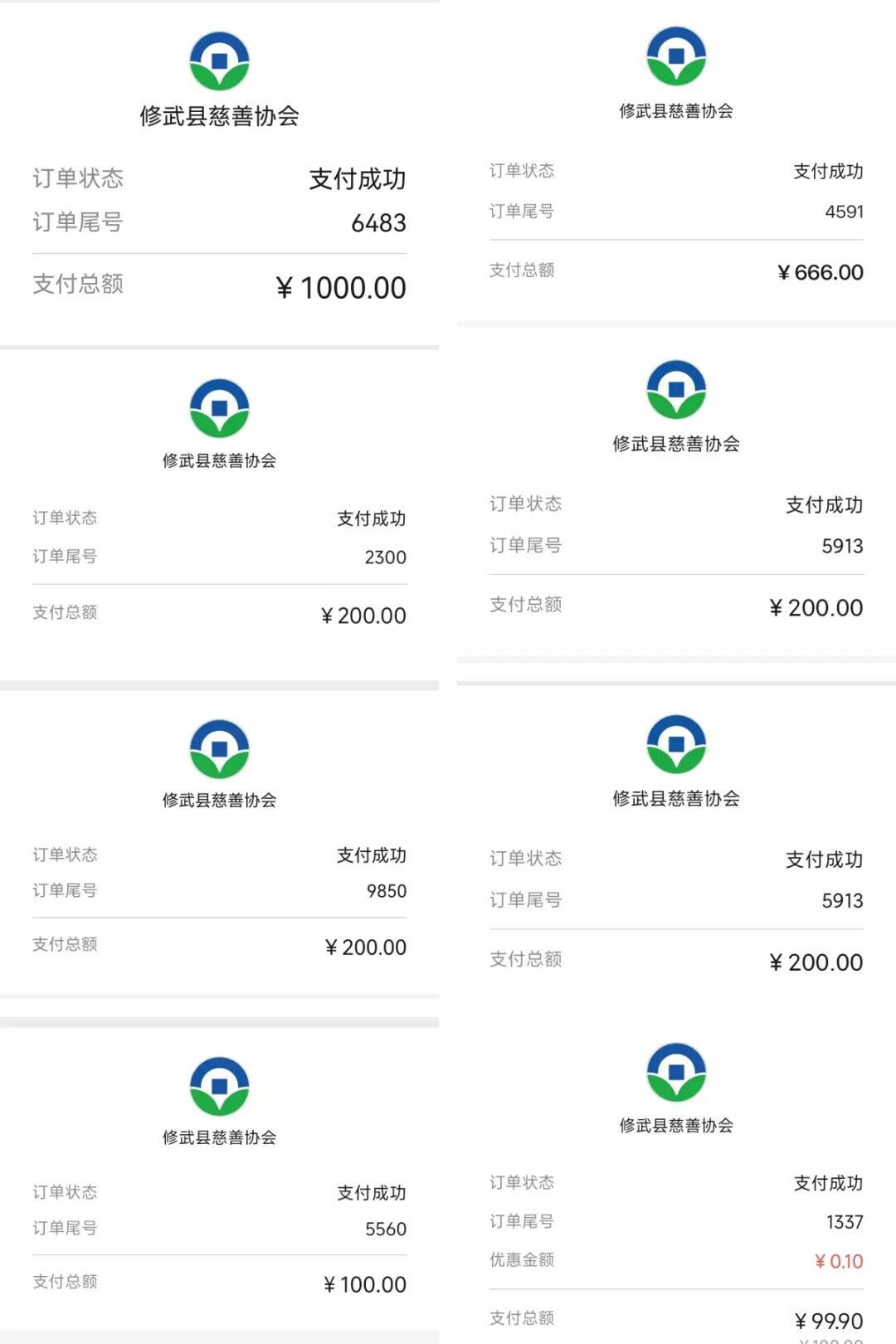Screen dimensions: 896x1344
Task: Tap the order tail number 4591
Action: pos(844,212)
